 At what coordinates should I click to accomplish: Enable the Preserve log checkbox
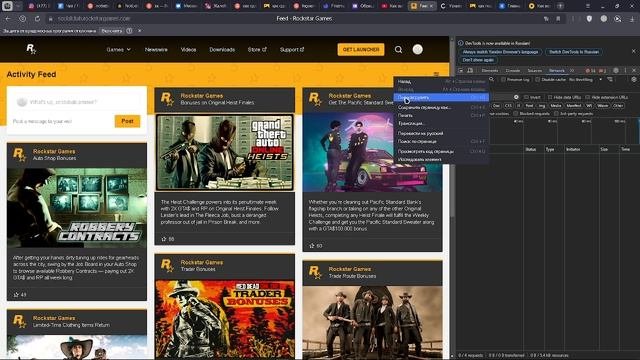(503, 80)
